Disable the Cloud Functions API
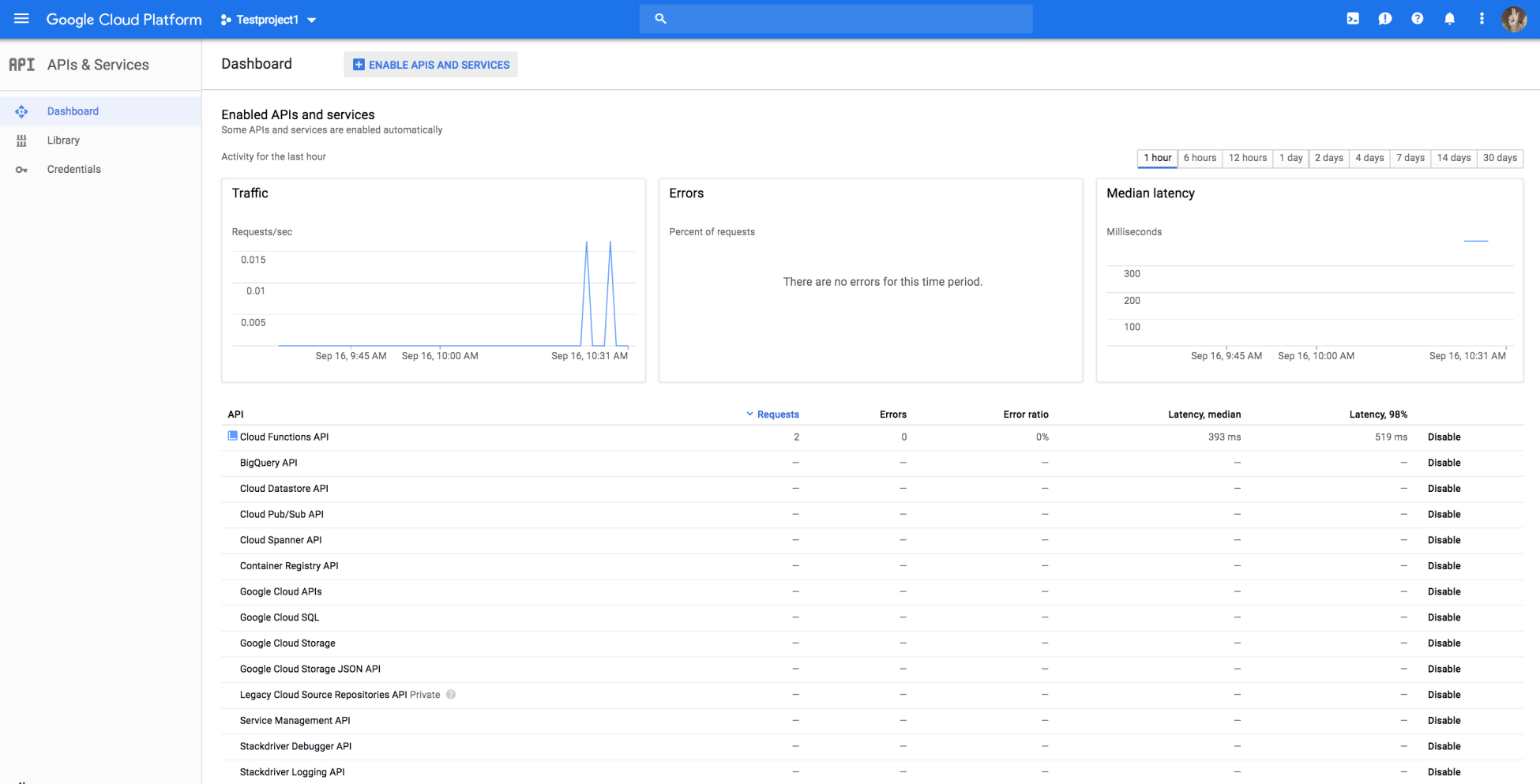Image resolution: width=1540 pixels, height=784 pixels. pyautogui.click(x=1444, y=437)
